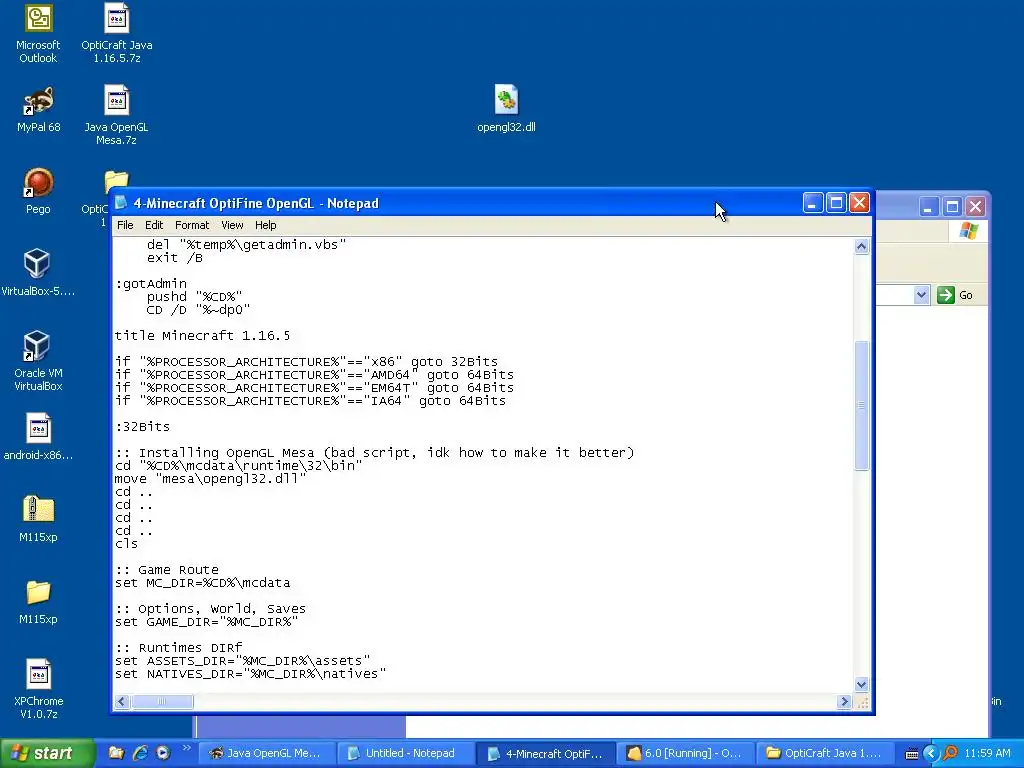The width and height of the screenshot is (1024, 768).
Task: Click the Start button
Action: point(47,753)
